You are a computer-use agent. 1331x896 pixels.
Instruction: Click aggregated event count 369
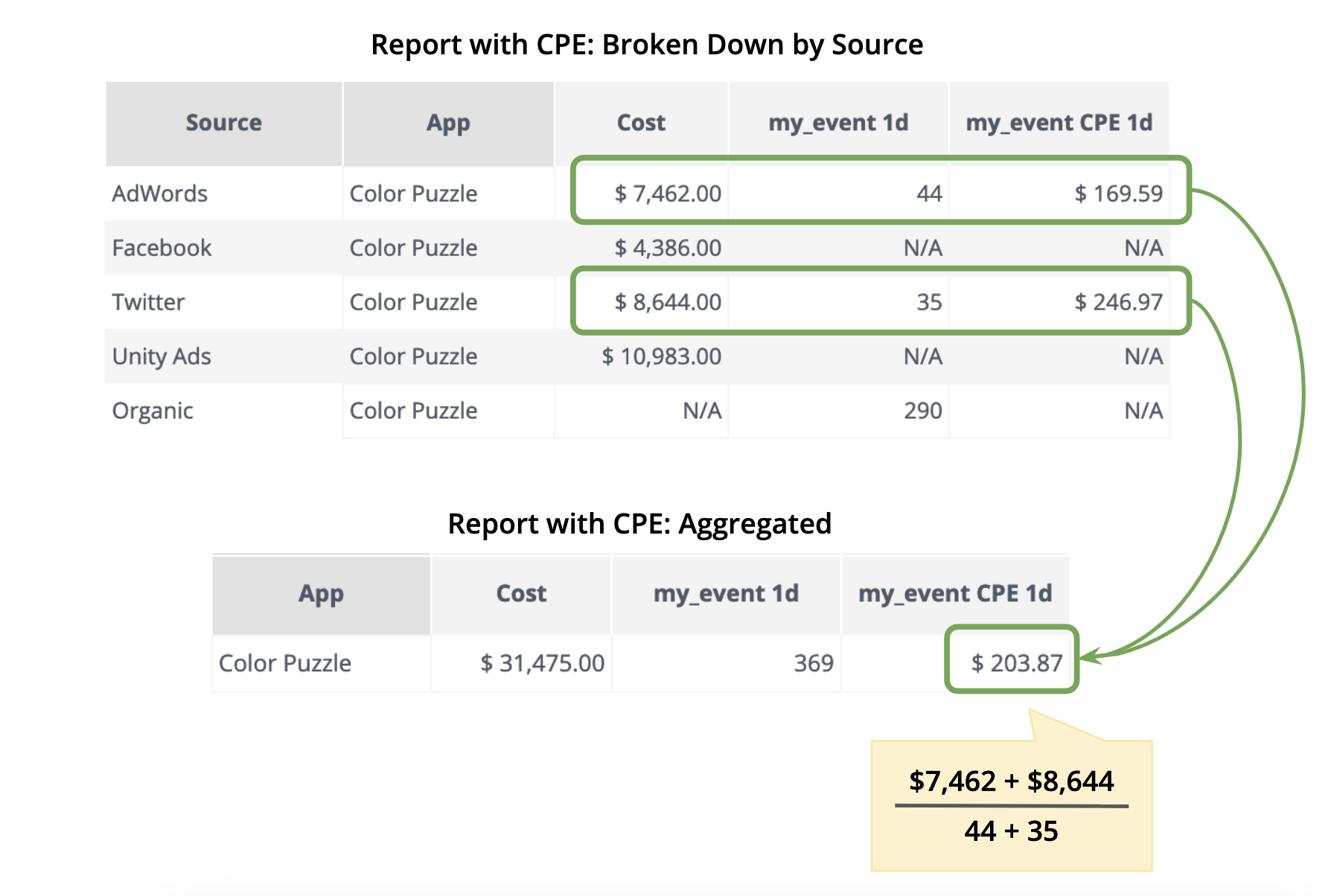click(813, 662)
